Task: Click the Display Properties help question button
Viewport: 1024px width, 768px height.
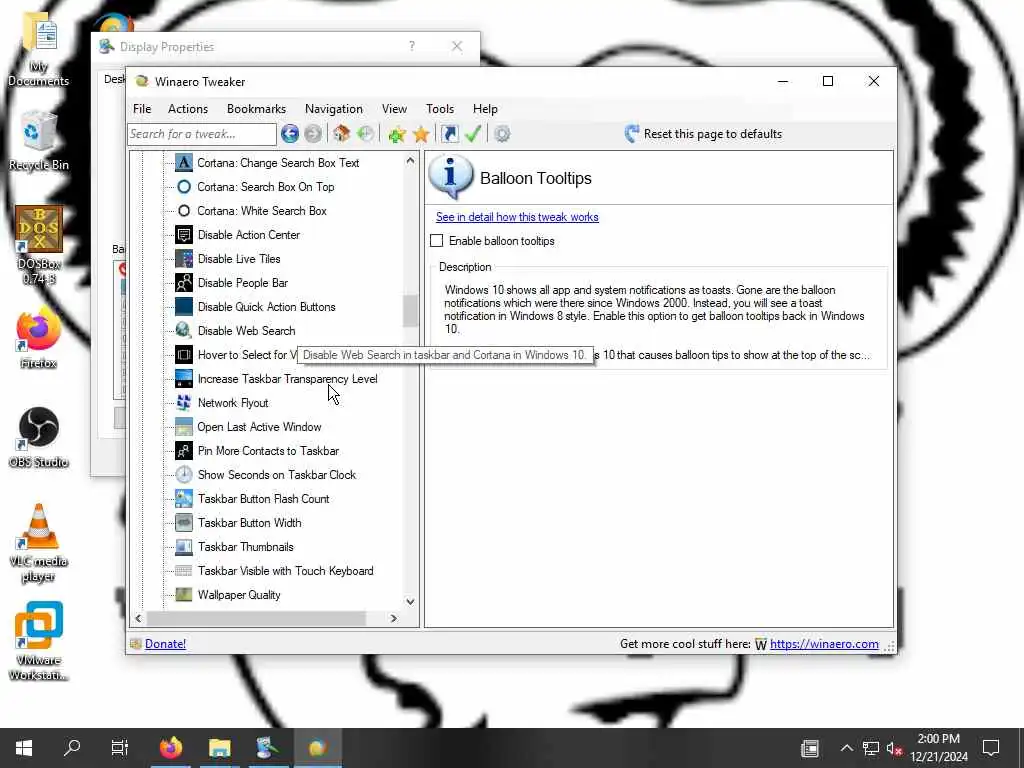Action: click(411, 46)
